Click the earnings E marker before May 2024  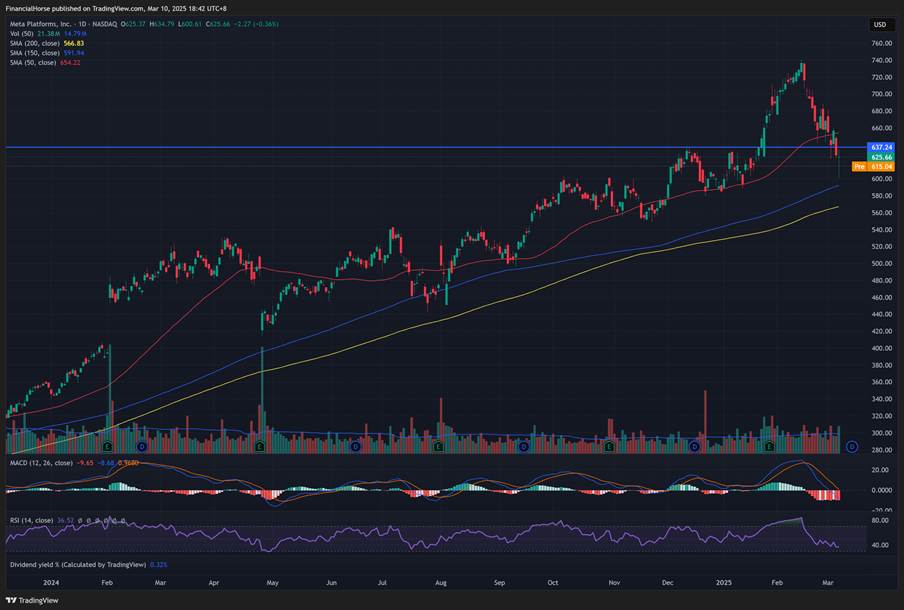coord(260,447)
